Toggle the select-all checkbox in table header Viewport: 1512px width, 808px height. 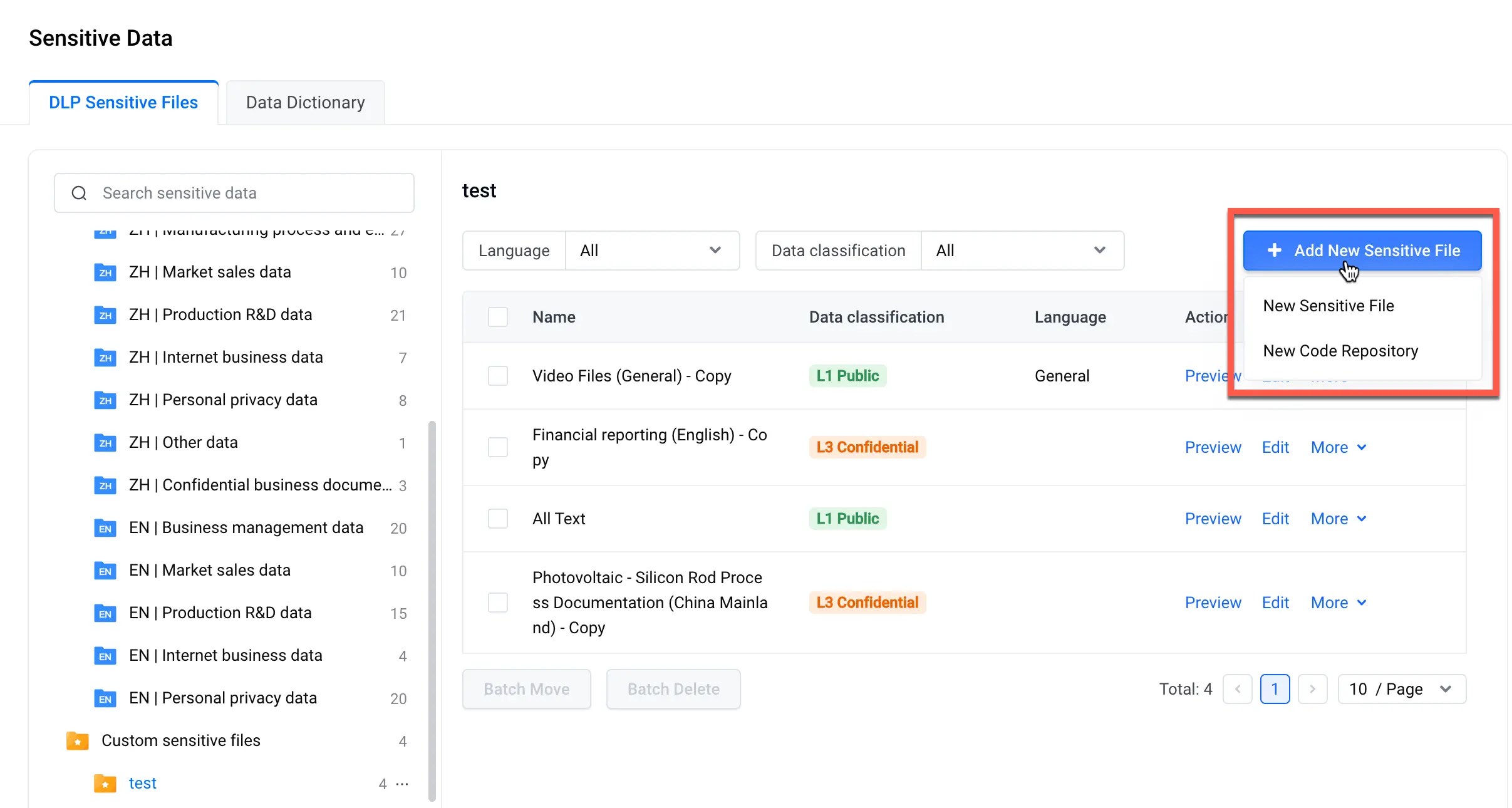[498, 317]
